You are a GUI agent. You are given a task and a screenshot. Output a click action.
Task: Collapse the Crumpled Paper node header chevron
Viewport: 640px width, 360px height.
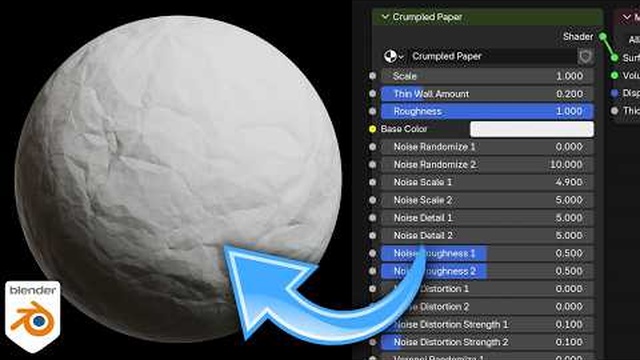point(385,17)
